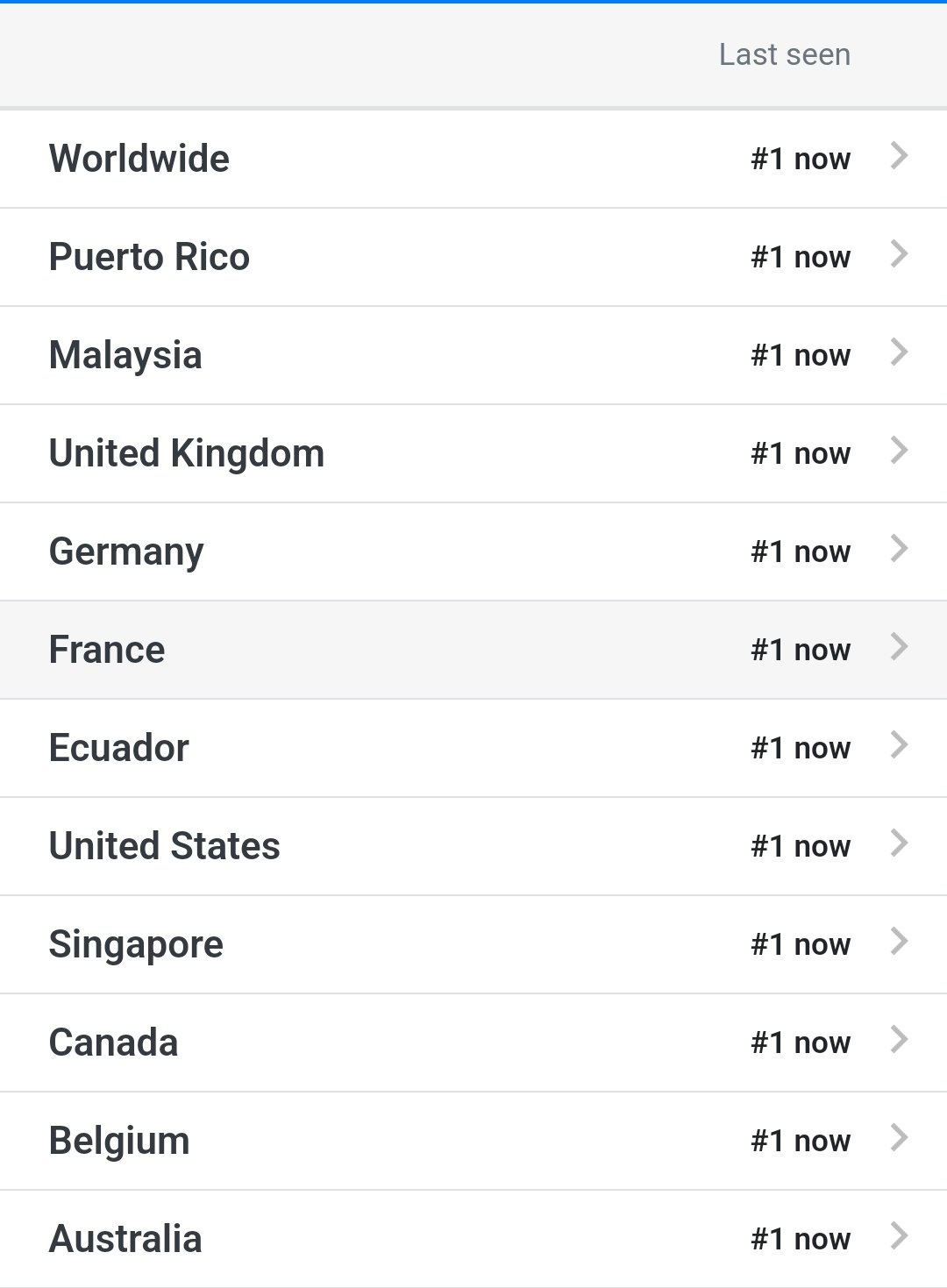Select the Australia row name

tap(125, 1239)
